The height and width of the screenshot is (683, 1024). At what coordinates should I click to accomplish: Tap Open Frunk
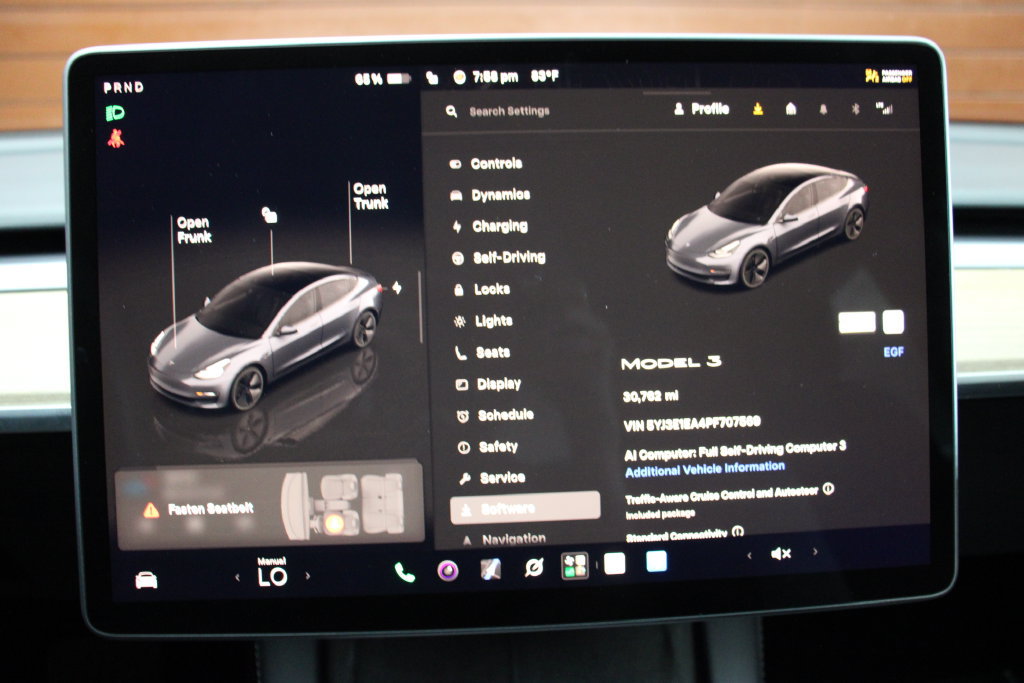pyautogui.click(x=193, y=230)
